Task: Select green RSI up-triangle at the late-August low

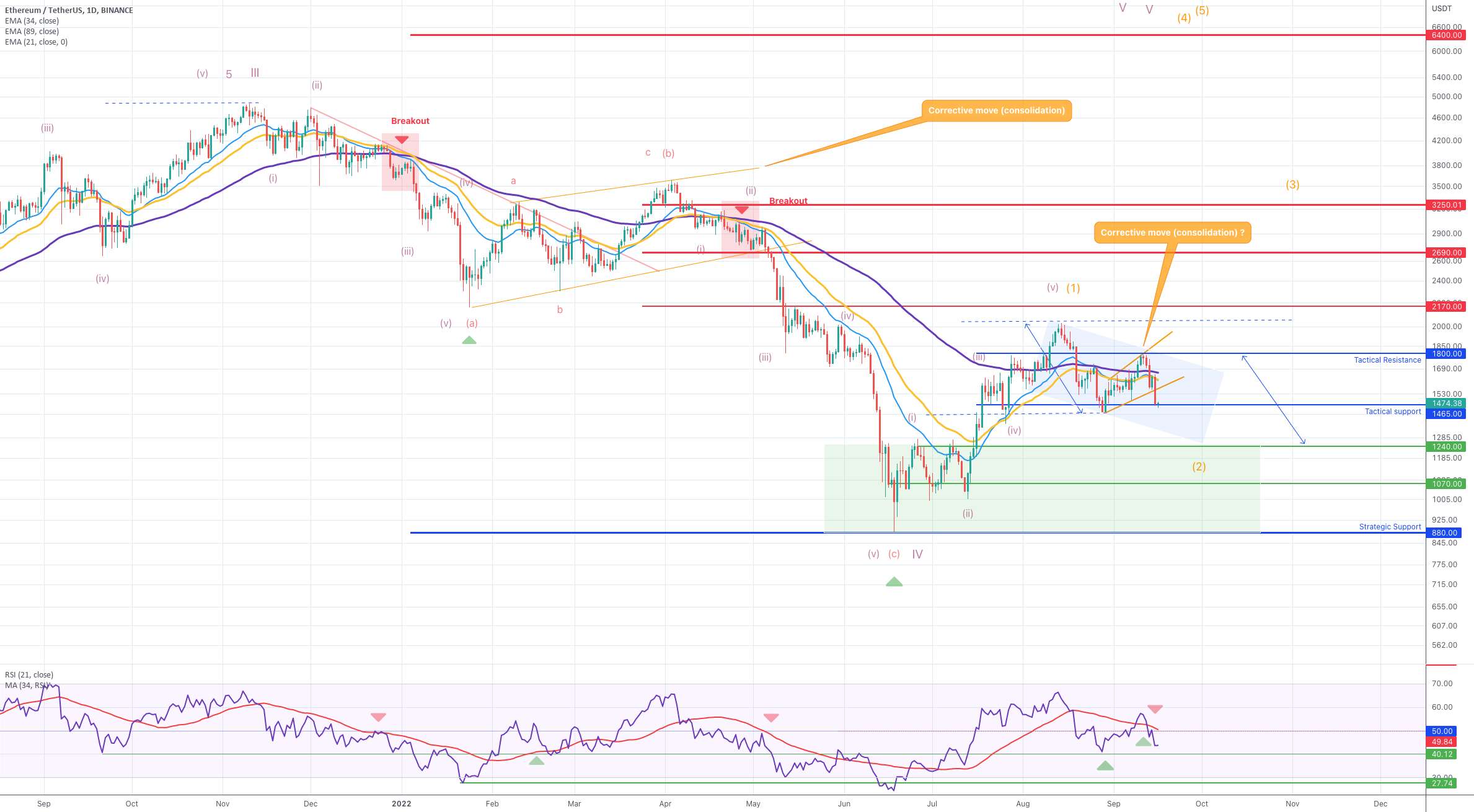Action: point(1105,766)
